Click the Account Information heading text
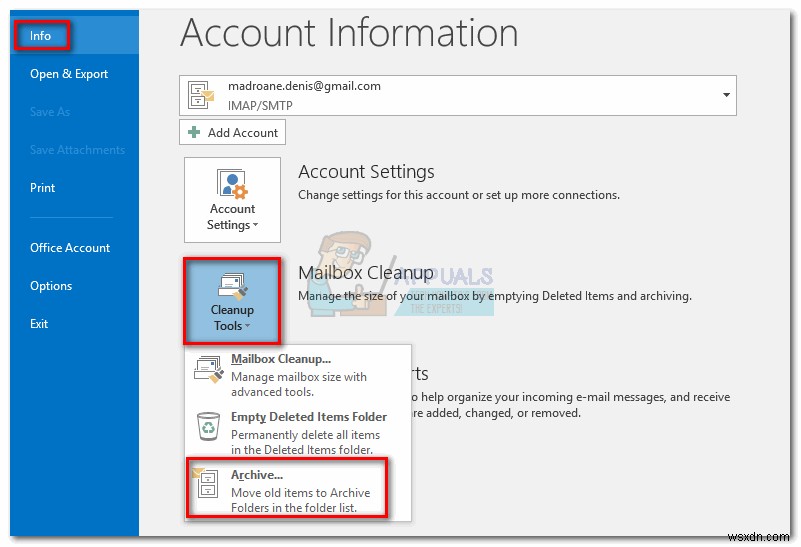 (x=349, y=32)
